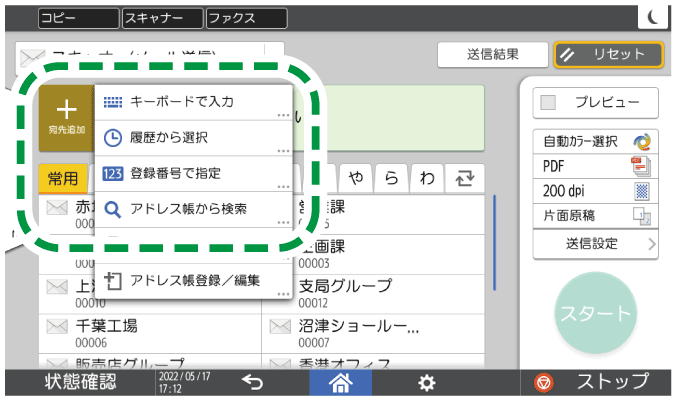Select the わ address tab

(x=427, y=178)
